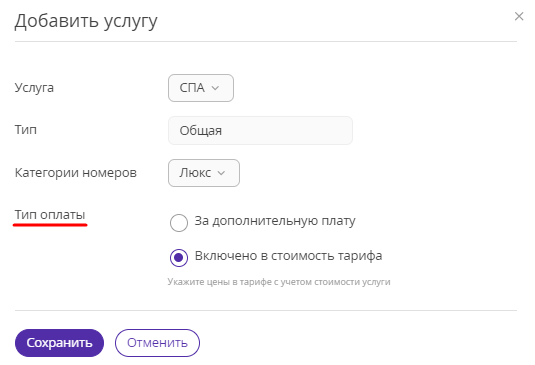Save the service with Сохранить
Screen dimensions: 535x365
click(59, 343)
